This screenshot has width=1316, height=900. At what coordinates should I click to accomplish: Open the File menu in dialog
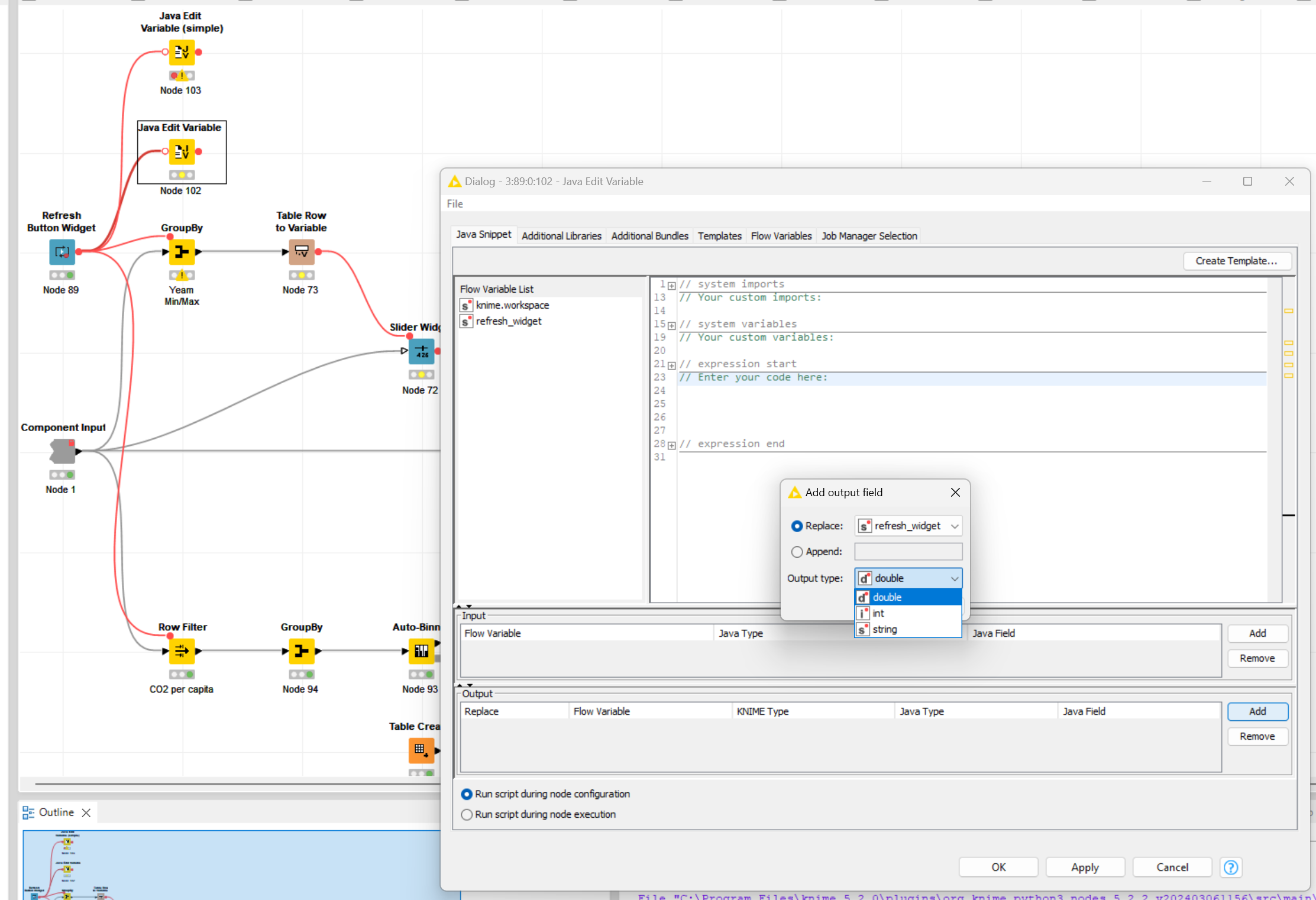click(x=455, y=204)
